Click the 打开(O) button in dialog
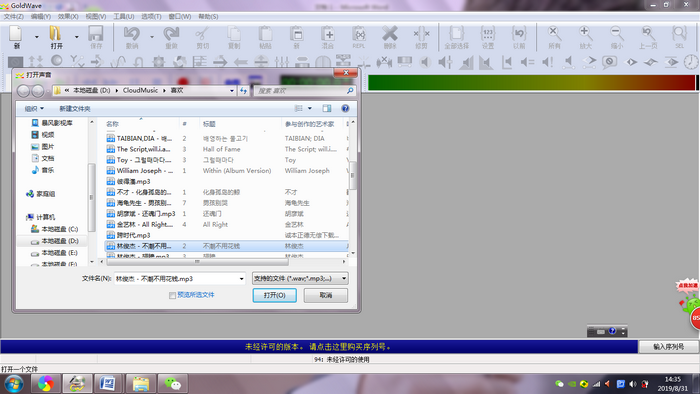 pos(274,295)
